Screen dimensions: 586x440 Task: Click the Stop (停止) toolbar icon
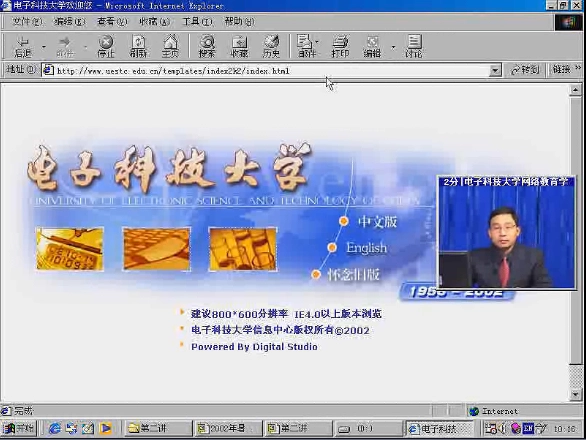click(106, 46)
